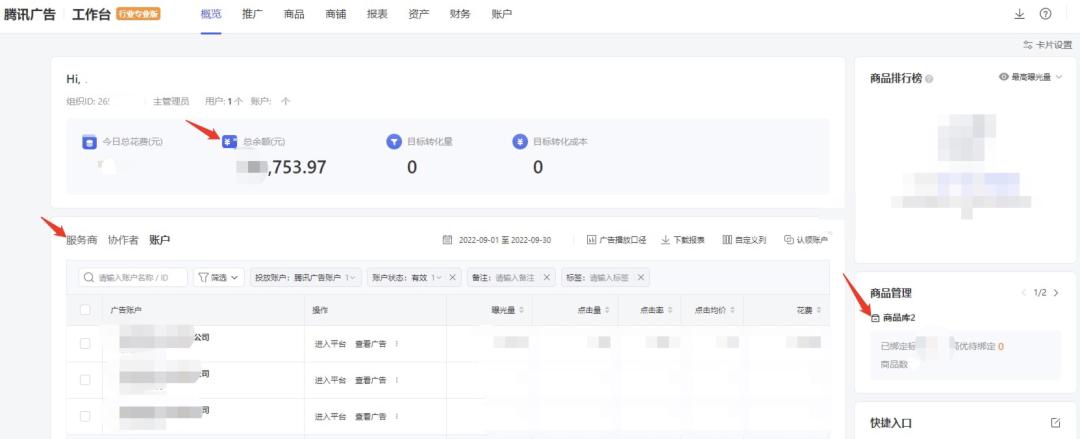
Task: Open the 财务 top navigation menu
Action: [460, 14]
